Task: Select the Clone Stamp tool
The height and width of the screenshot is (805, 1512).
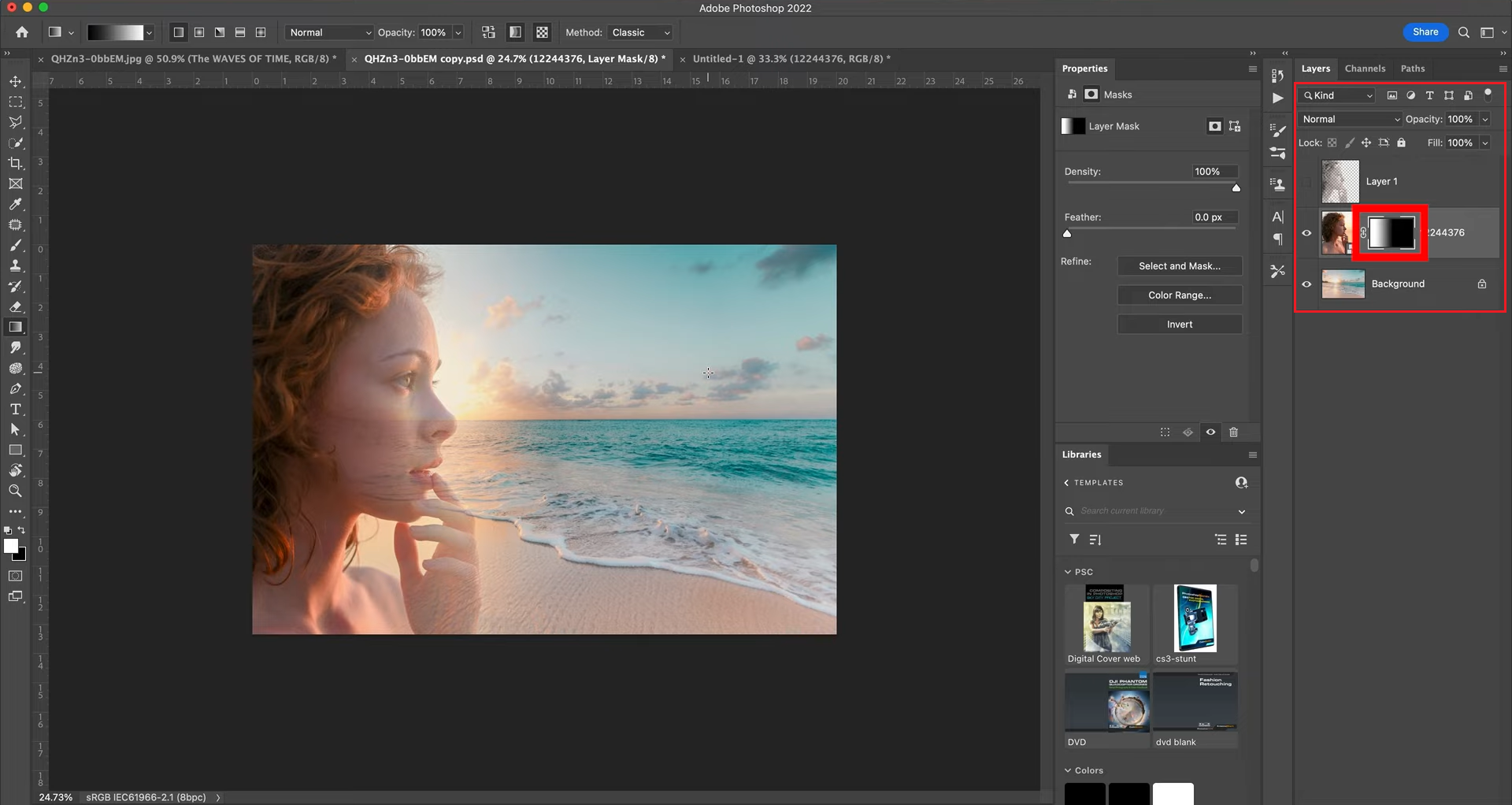Action: [16, 265]
